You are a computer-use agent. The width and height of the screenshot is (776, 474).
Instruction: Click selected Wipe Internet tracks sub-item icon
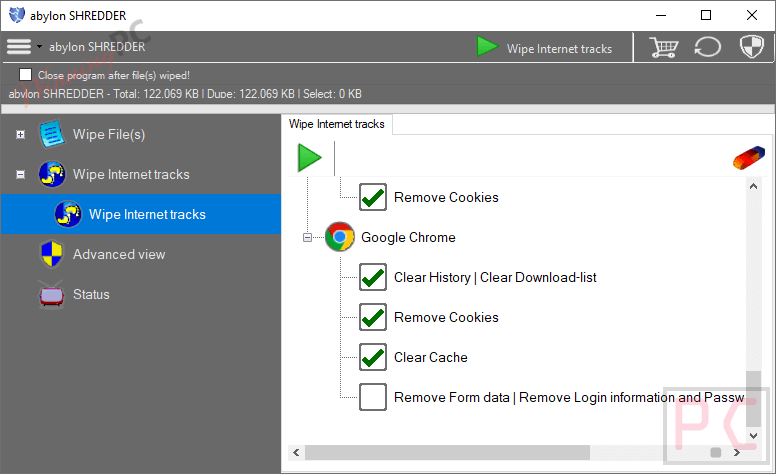(x=68, y=214)
